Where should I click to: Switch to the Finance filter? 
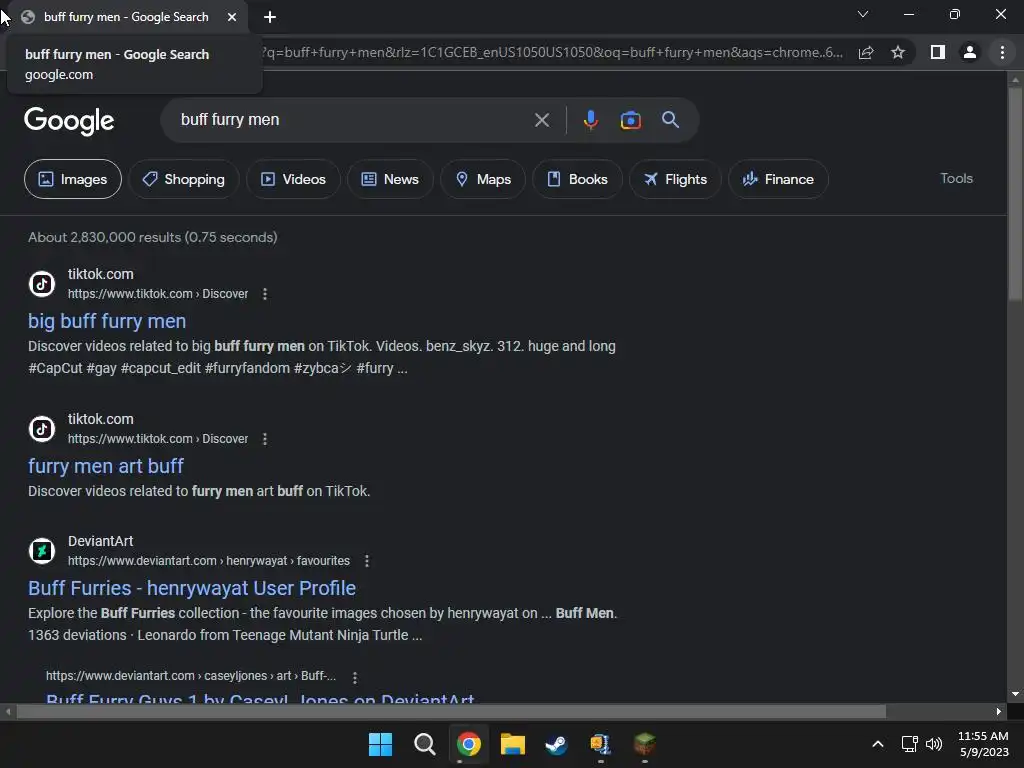pyautogui.click(x=778, y=179)
